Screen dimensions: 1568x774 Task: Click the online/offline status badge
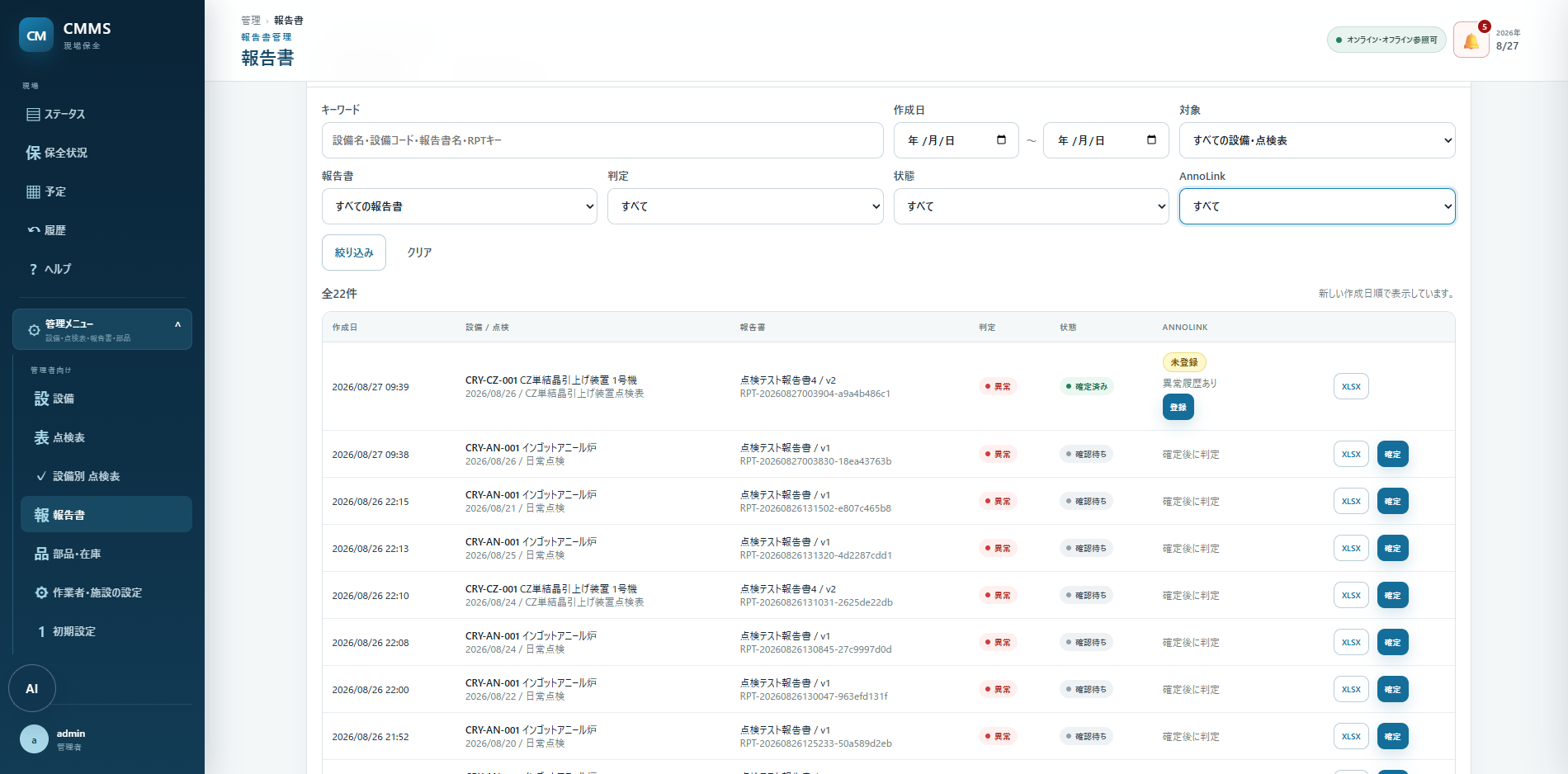coord(1386,40)
